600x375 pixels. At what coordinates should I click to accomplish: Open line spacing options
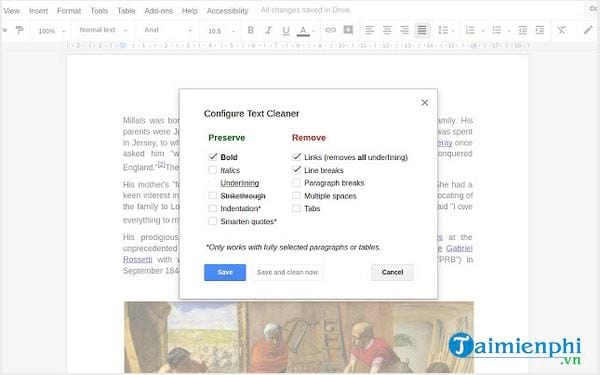pyautogui.click(x=443, y=30)
